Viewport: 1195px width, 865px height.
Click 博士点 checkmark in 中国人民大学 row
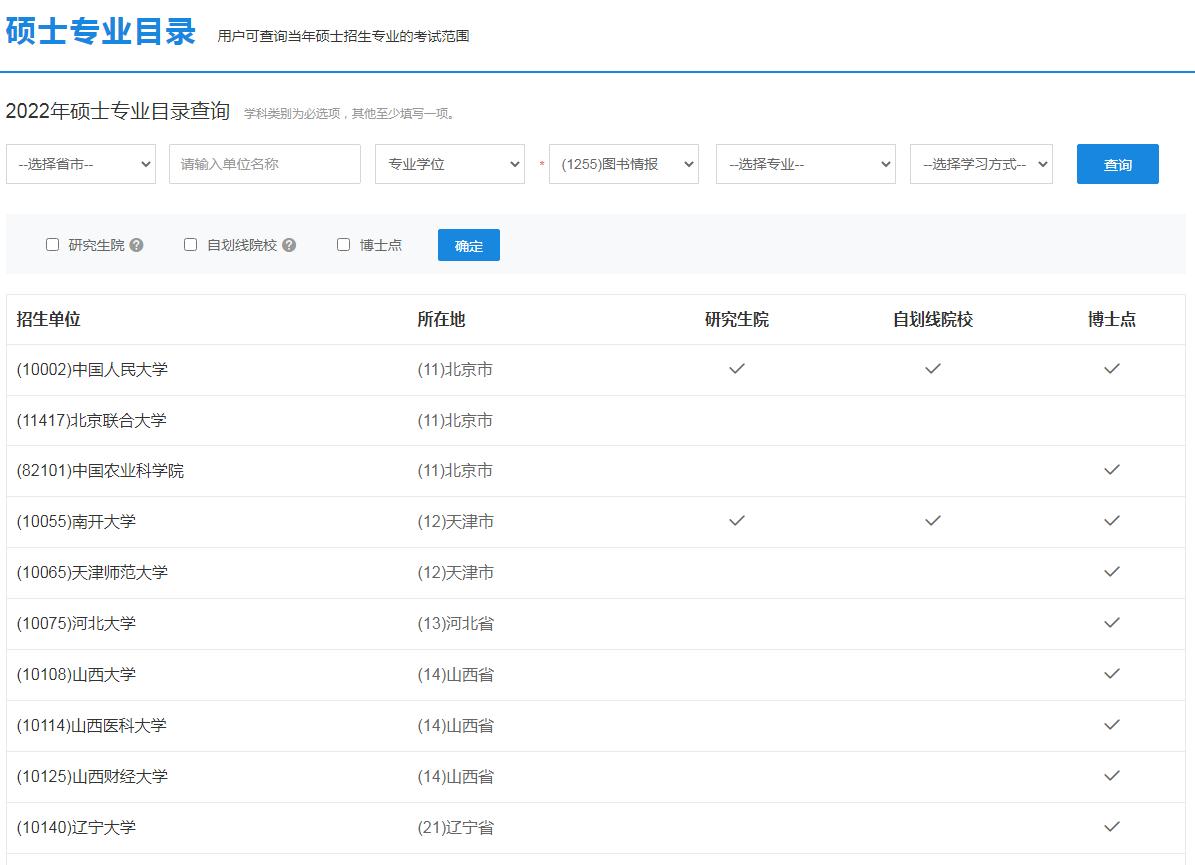point(1112,369)
